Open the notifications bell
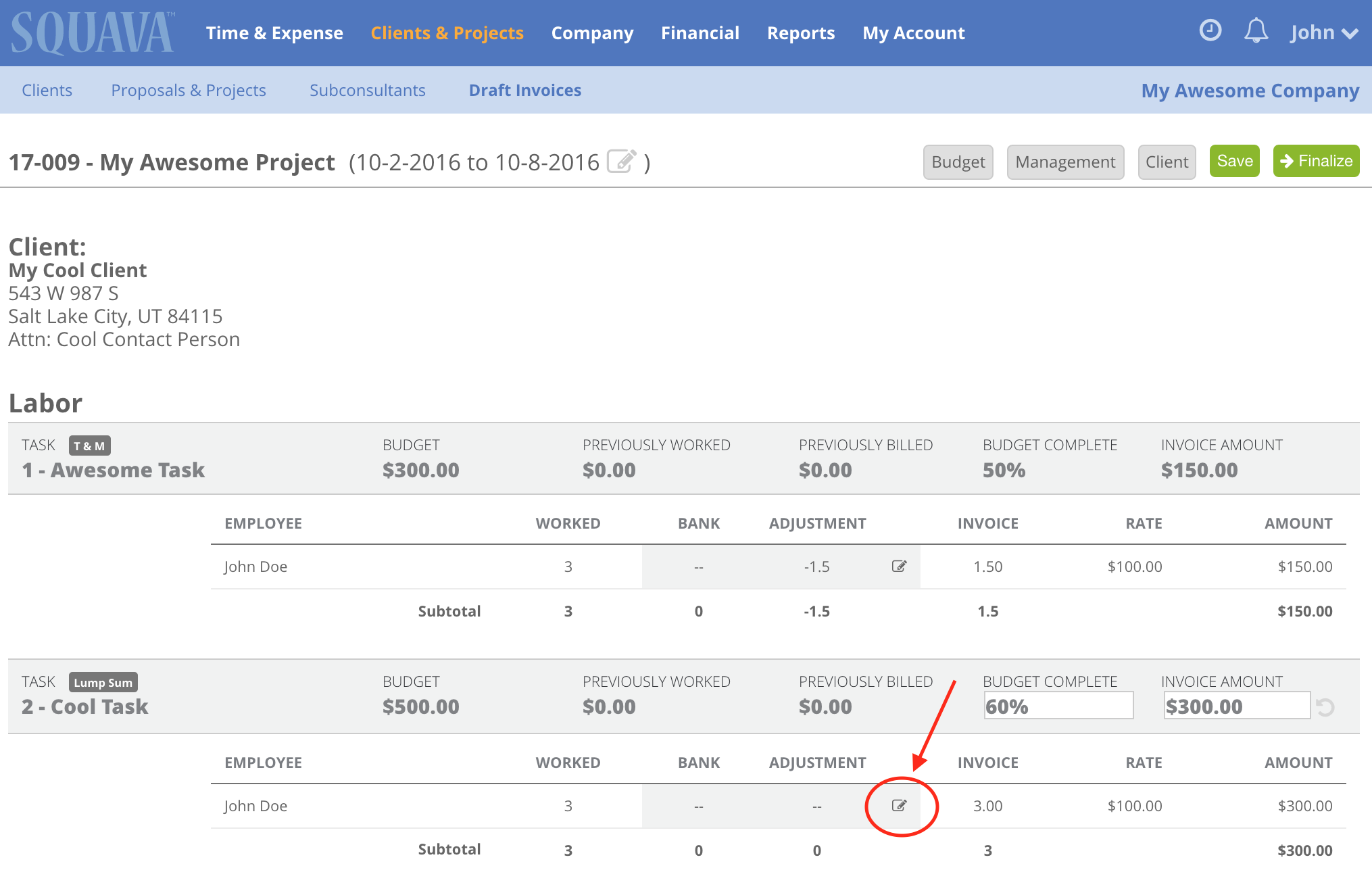The width and height of the screenshot is (1372, 891). pyautogui.click(x=1256, y=31)
